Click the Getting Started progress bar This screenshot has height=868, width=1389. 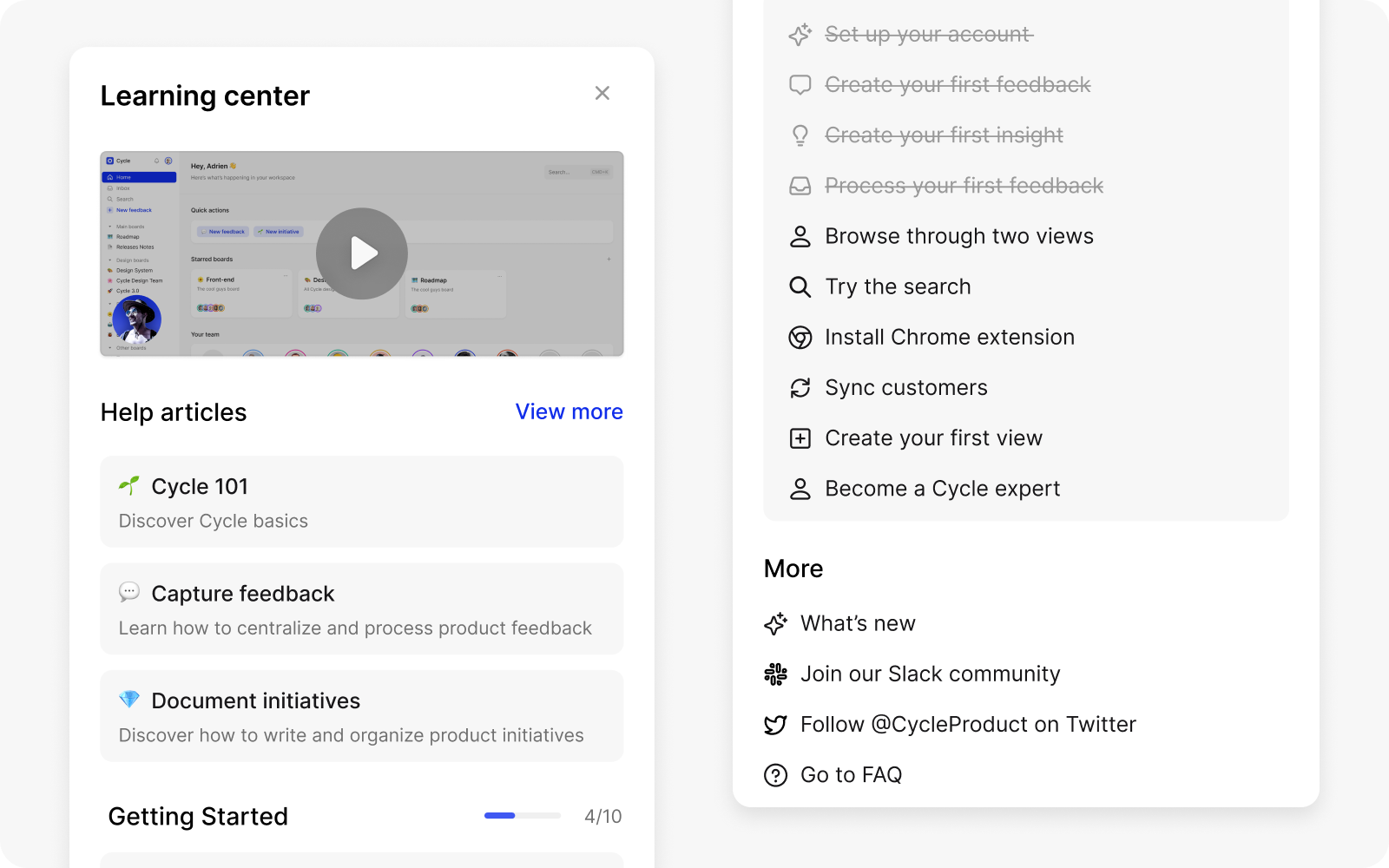523,816
